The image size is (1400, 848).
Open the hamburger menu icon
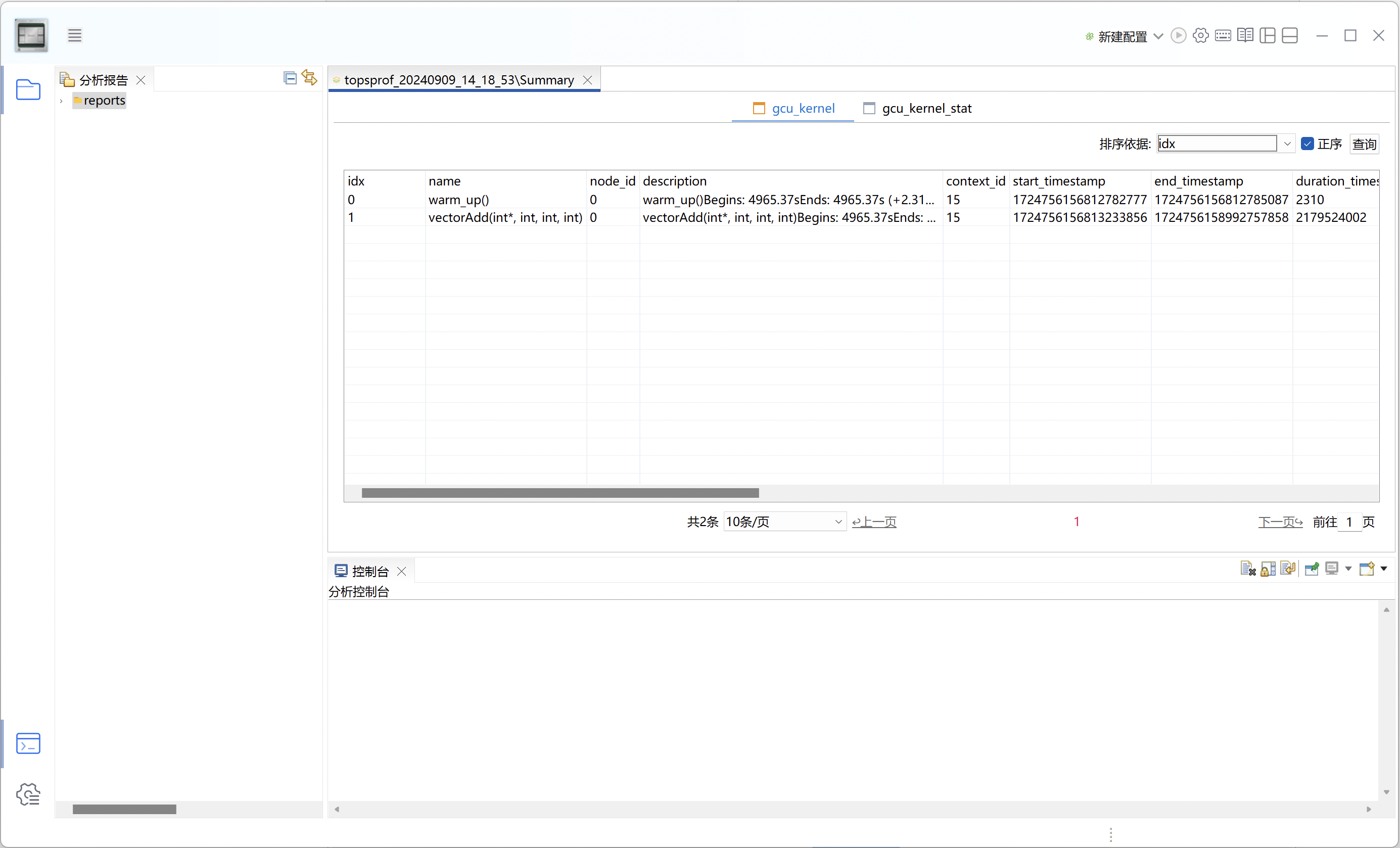point(74,35)
